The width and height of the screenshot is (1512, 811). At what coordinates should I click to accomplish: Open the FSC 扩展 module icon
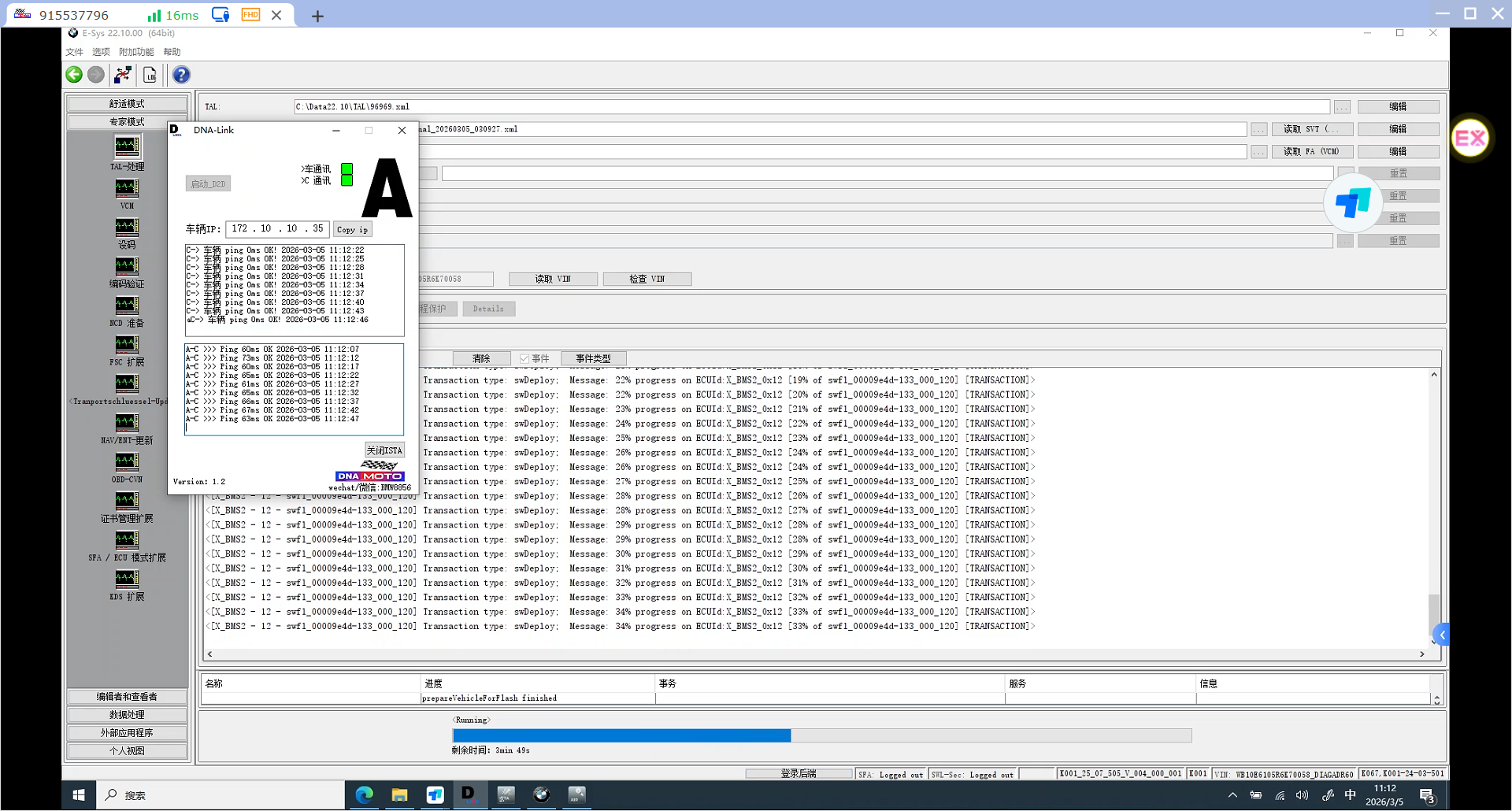(x=127, y=345)
